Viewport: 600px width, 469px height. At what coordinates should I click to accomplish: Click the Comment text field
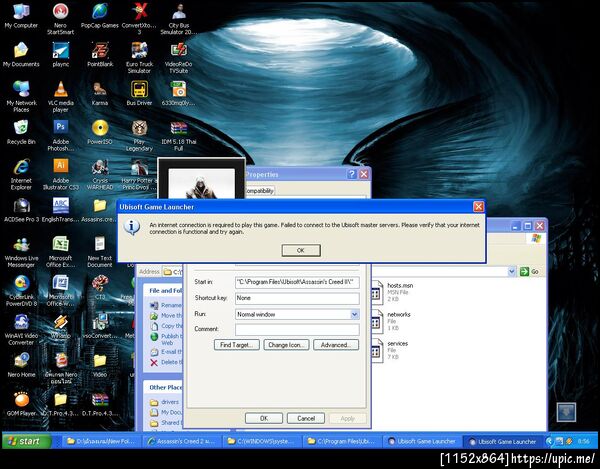(x=297, y=329)
